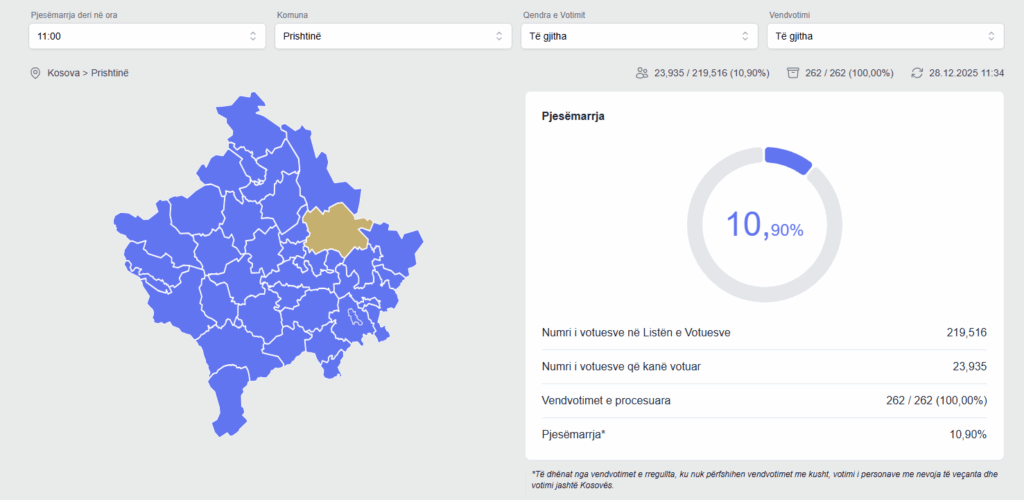Click the Kosova breadcrumb link
Image resolution: width=1024 pixels, height=500 pixels.
tap(65, 73)
